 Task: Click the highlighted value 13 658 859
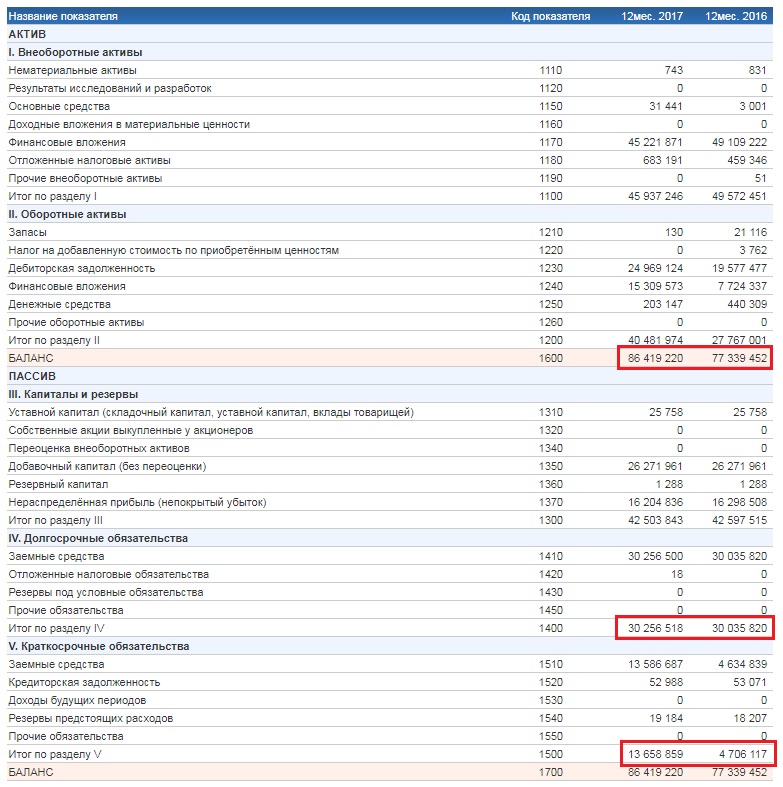click(655, 754)
